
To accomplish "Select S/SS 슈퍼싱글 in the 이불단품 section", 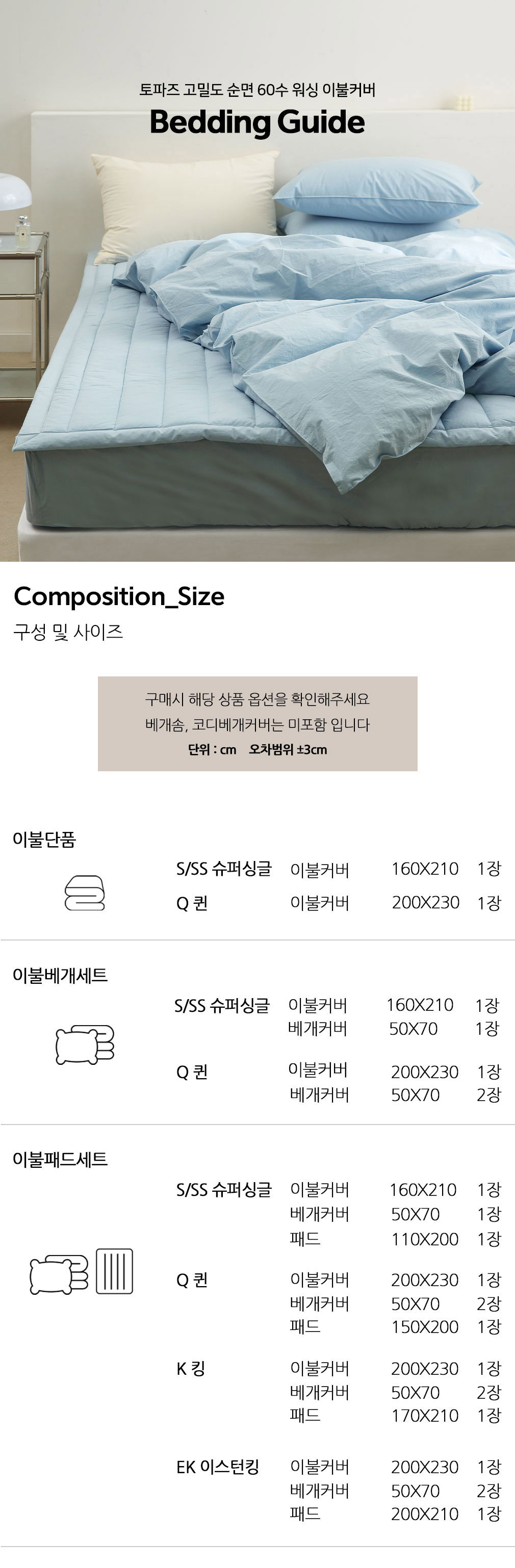I will tap(223, 869).
